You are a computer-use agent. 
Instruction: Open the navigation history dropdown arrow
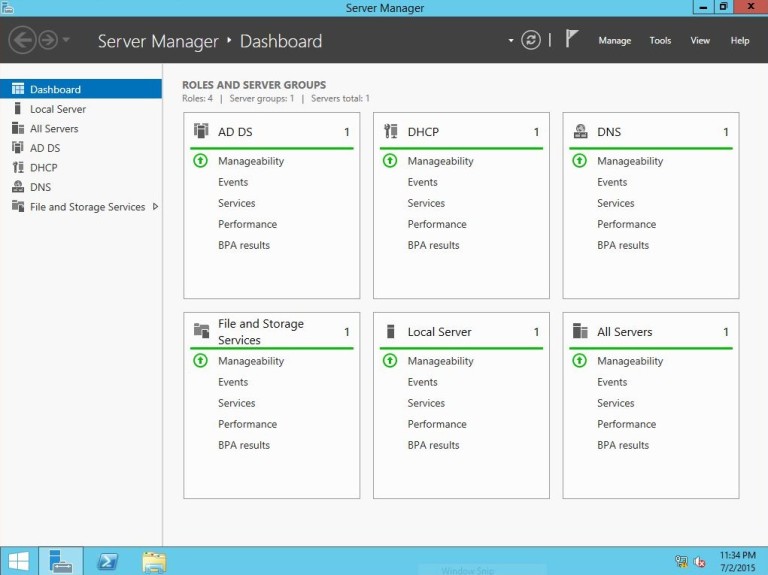click(66, 40)
